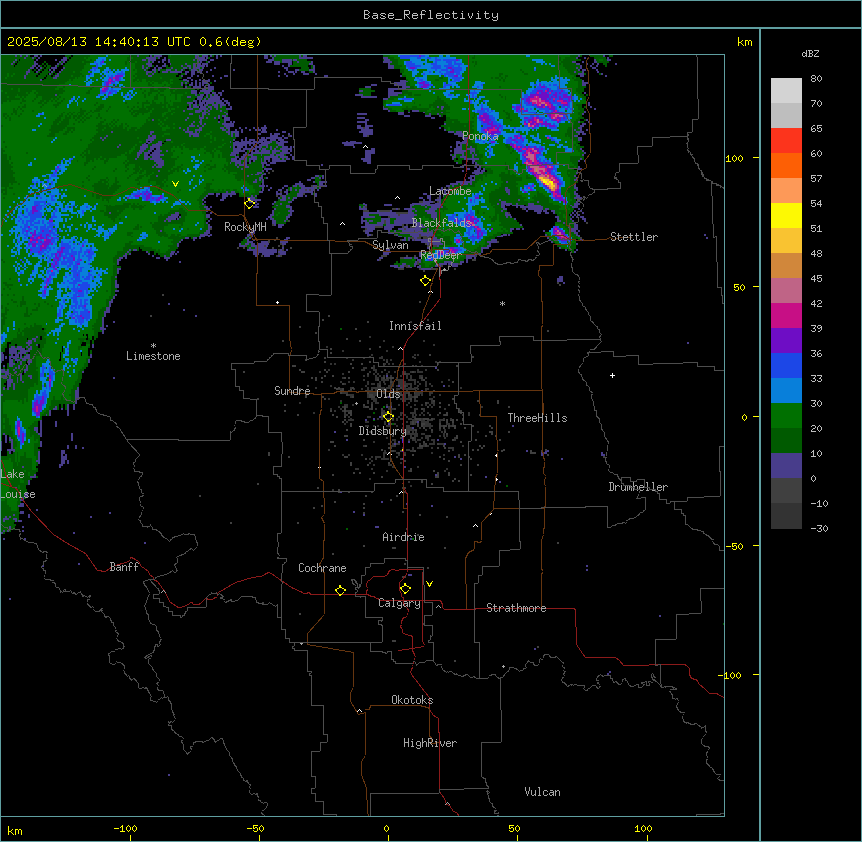Viewport: 862px width, 842px height.
Task: Click the Cochrane city label
Action: (x=322, y=568)
